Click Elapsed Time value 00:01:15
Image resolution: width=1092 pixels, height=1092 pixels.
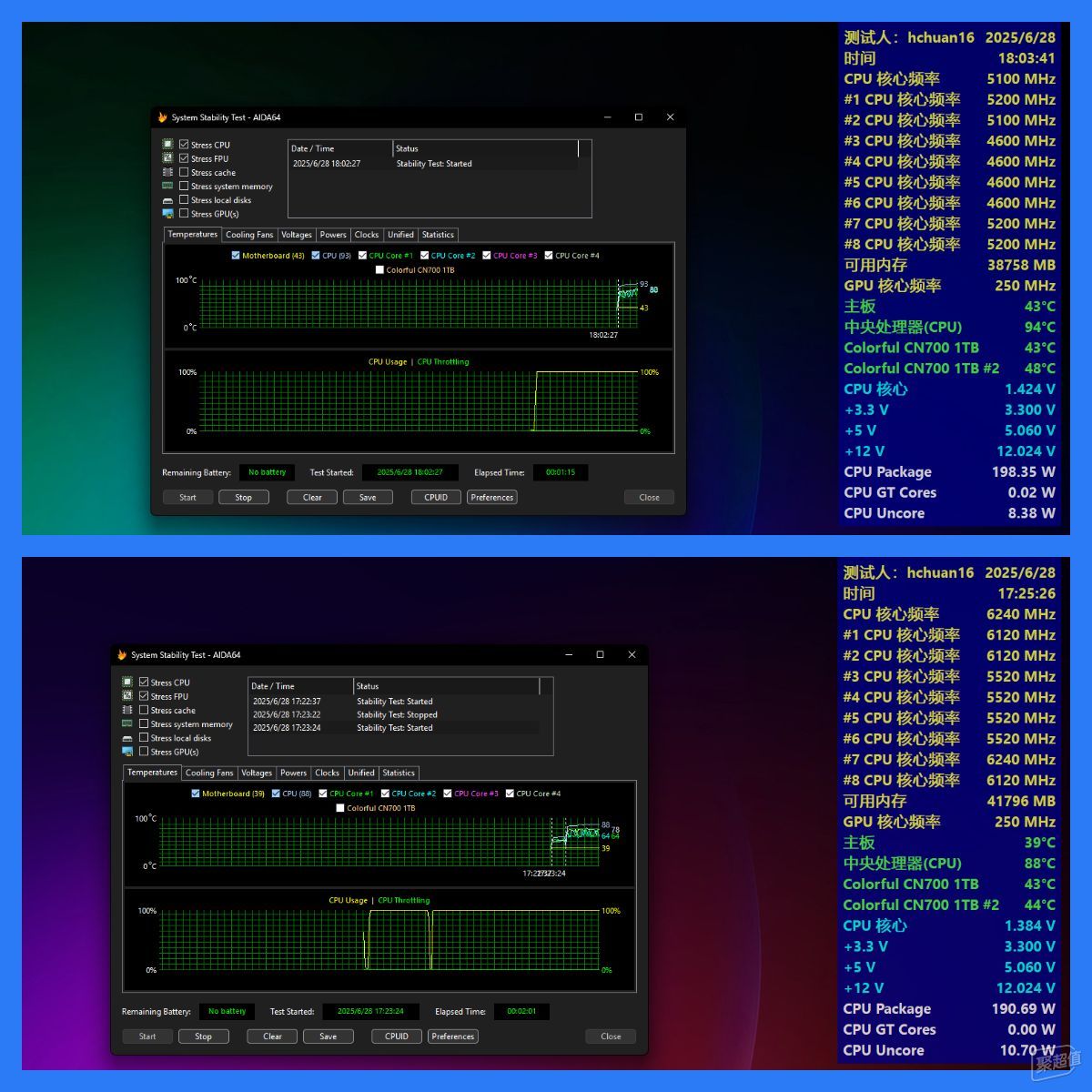click(x=561, y=472)
